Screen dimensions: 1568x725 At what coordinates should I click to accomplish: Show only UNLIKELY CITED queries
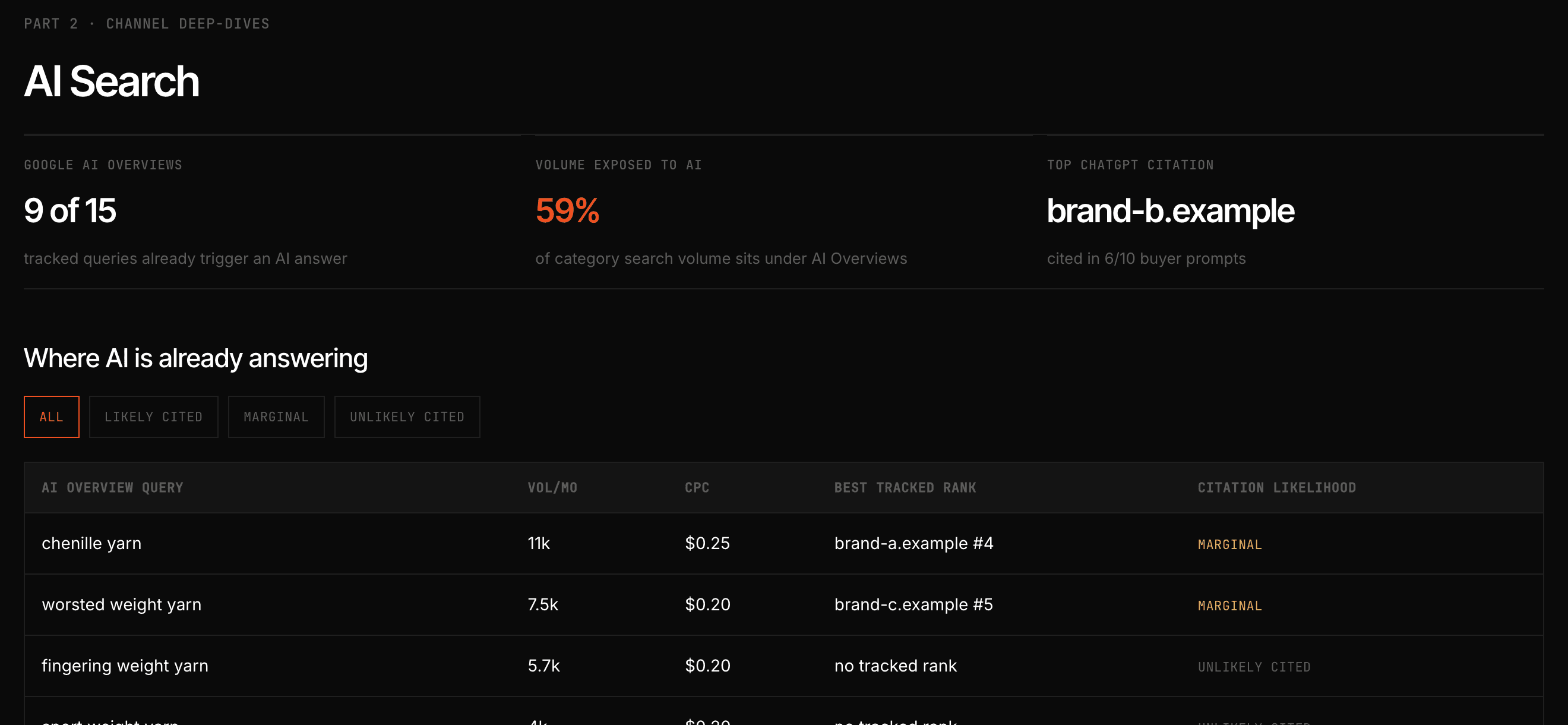tap(407, 417)
